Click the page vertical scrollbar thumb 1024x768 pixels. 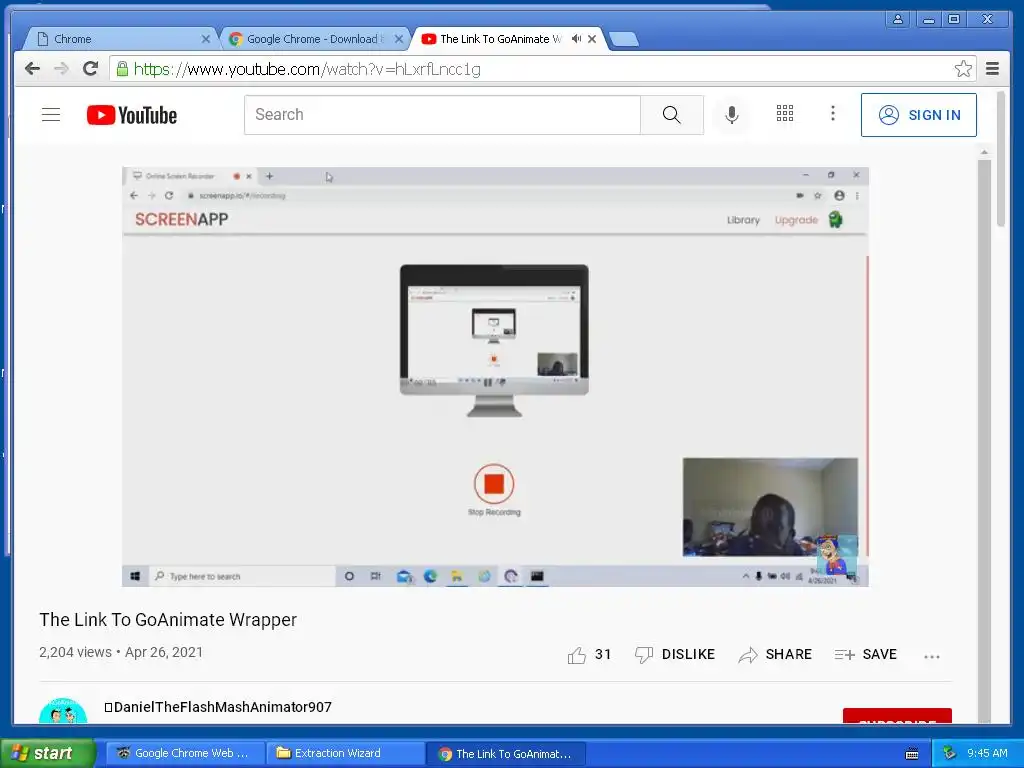click(x=1000, y=159)
